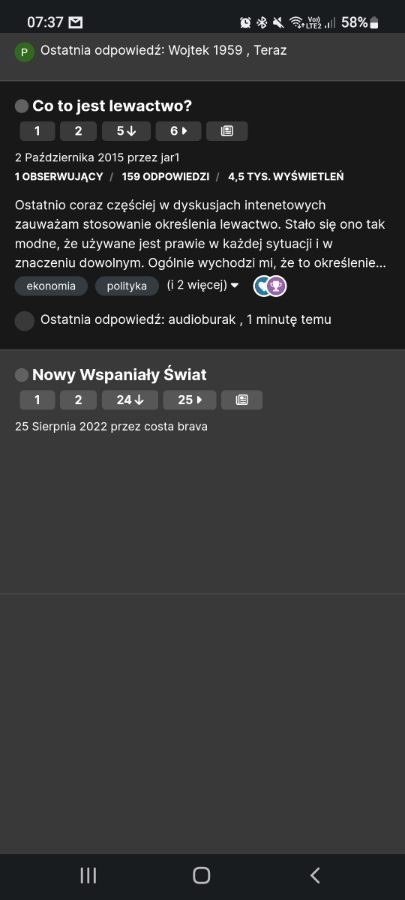Select the "ekonomia" tag
The height and width of the screenshot is (900, 405).
click(51, 286)
